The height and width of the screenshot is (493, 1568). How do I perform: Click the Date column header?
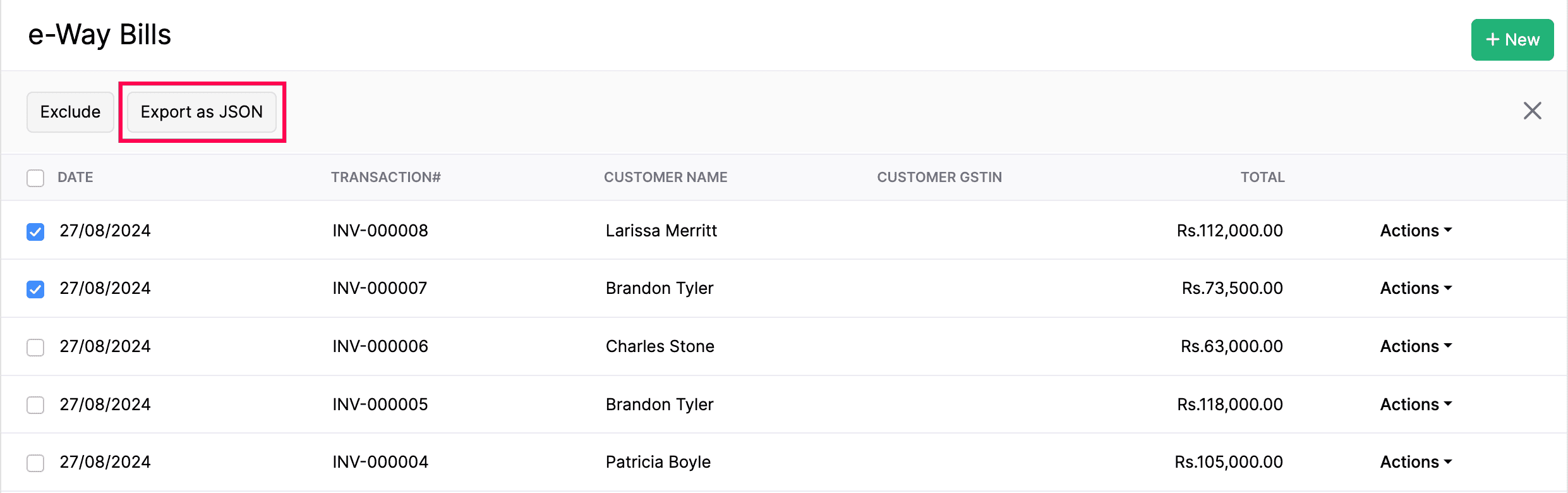(x=75, y=178)
